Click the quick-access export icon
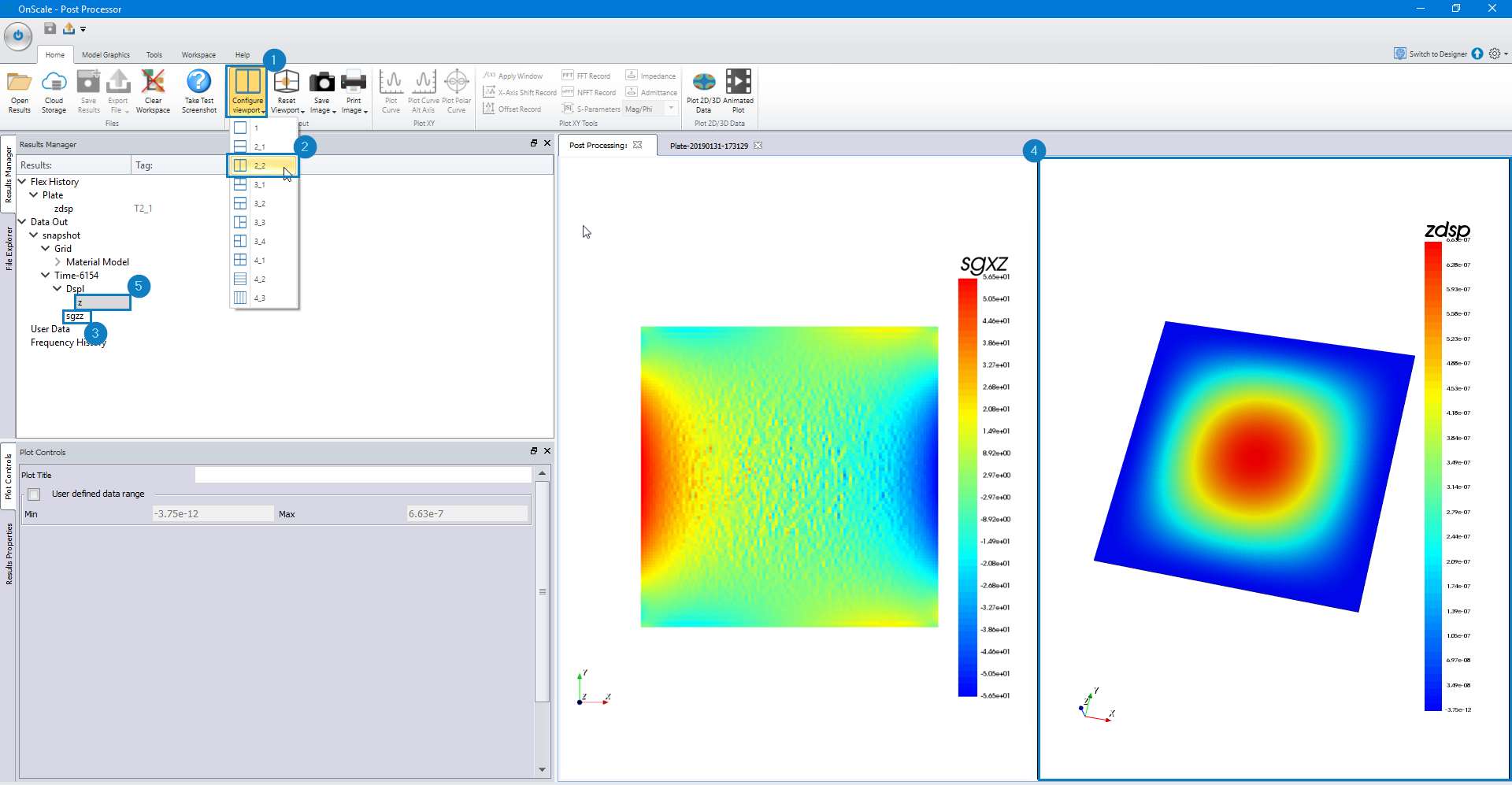 (69, 28)
